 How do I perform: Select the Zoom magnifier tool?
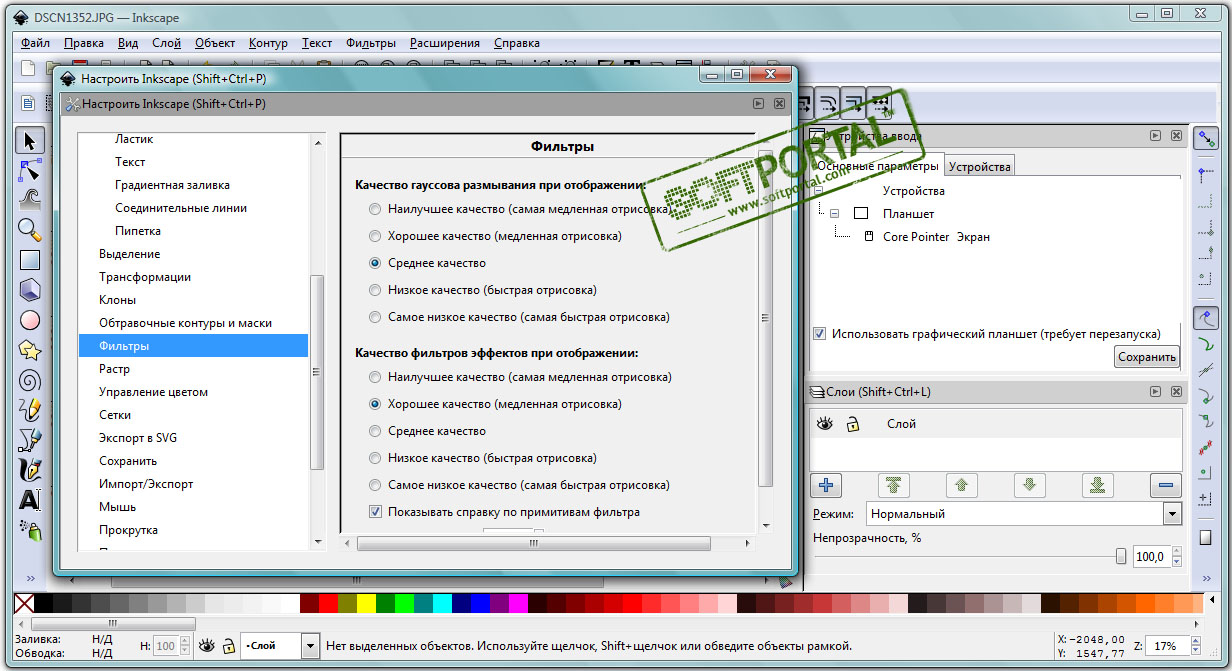[x=30, y=229]
